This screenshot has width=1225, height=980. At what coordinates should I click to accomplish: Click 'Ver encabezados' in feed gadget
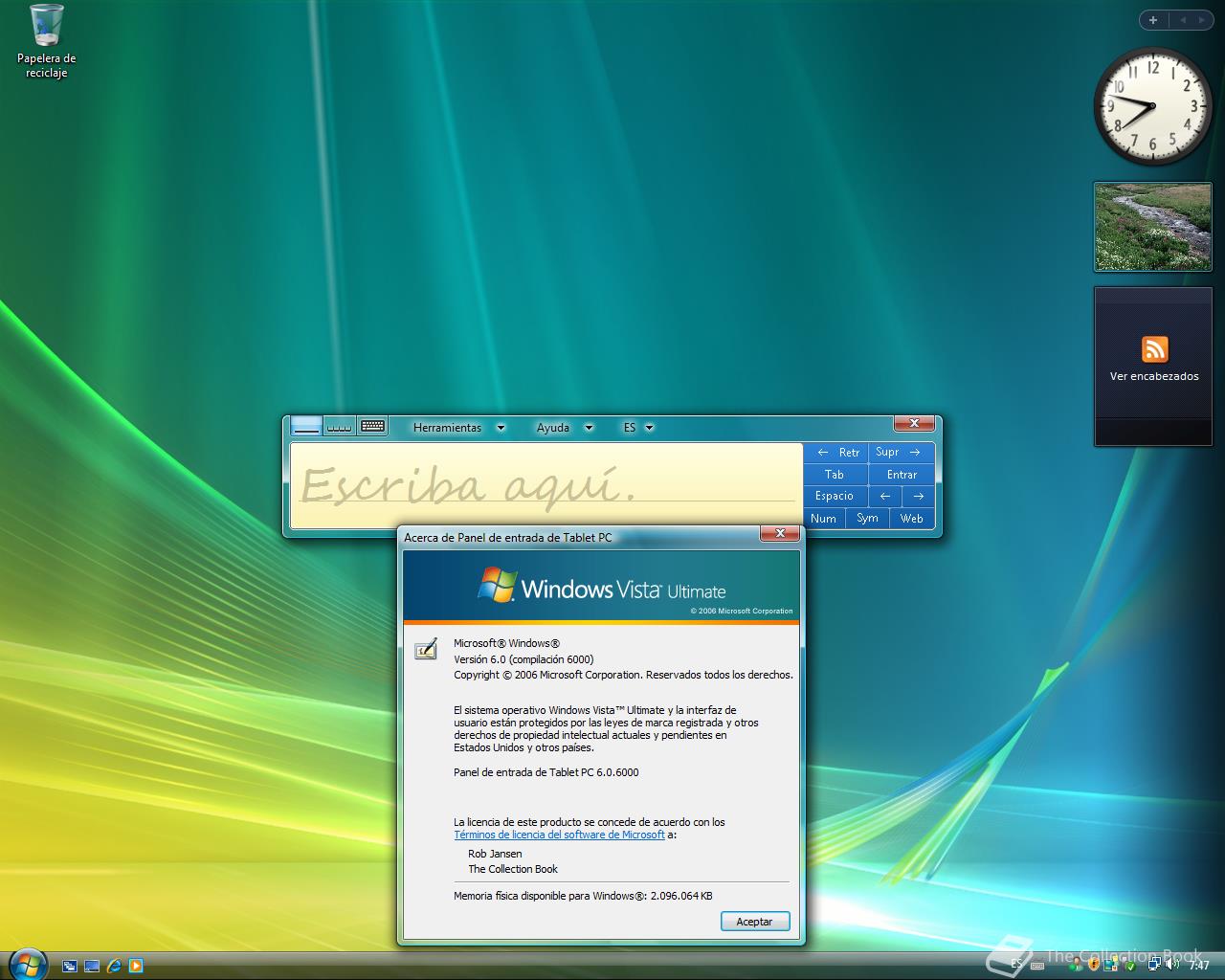coord(1154,376)
